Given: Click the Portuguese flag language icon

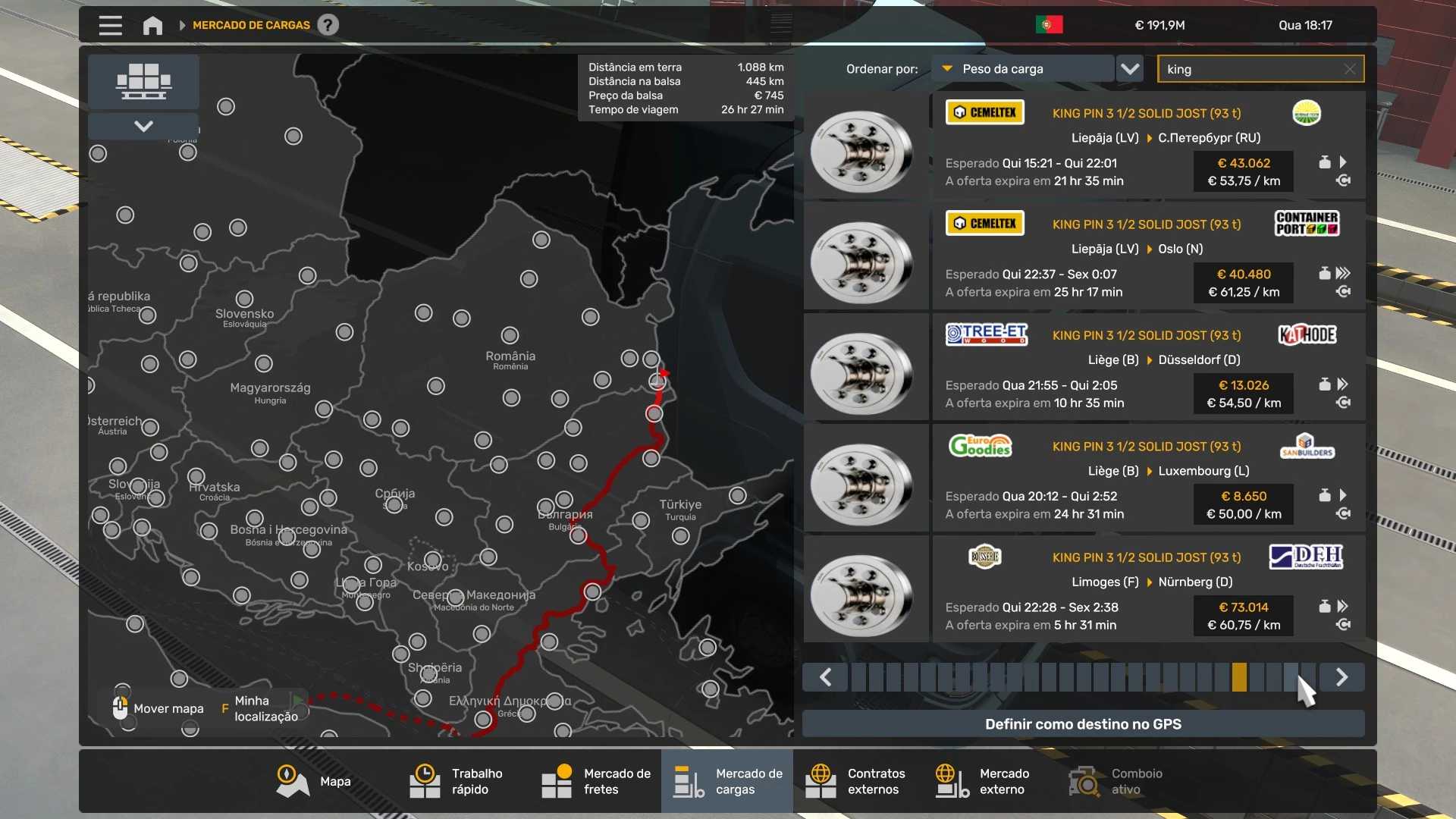Looking at the screenshot, I should click(x=1049, y=25).
